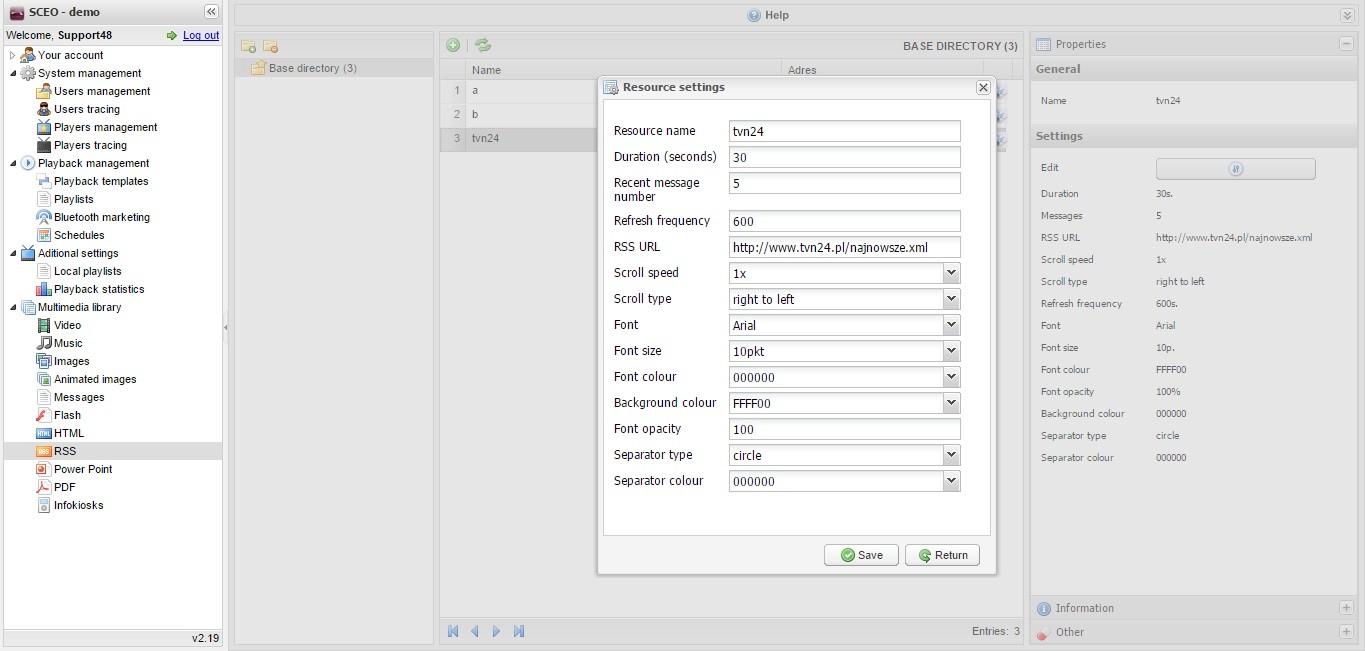Viewport: 1365px width, 651px height.
Task: Open the Music library icon
Action: pos(44,343)
